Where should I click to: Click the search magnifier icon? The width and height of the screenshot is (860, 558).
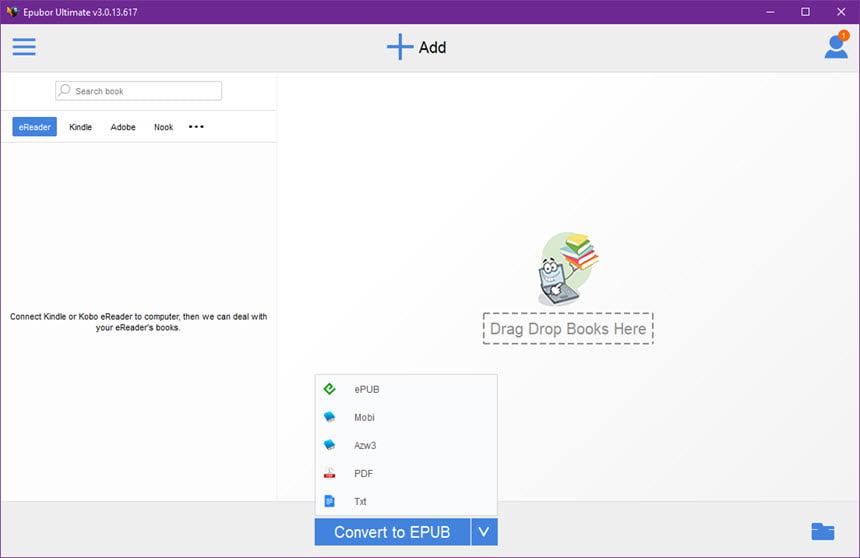coord(65,90)
